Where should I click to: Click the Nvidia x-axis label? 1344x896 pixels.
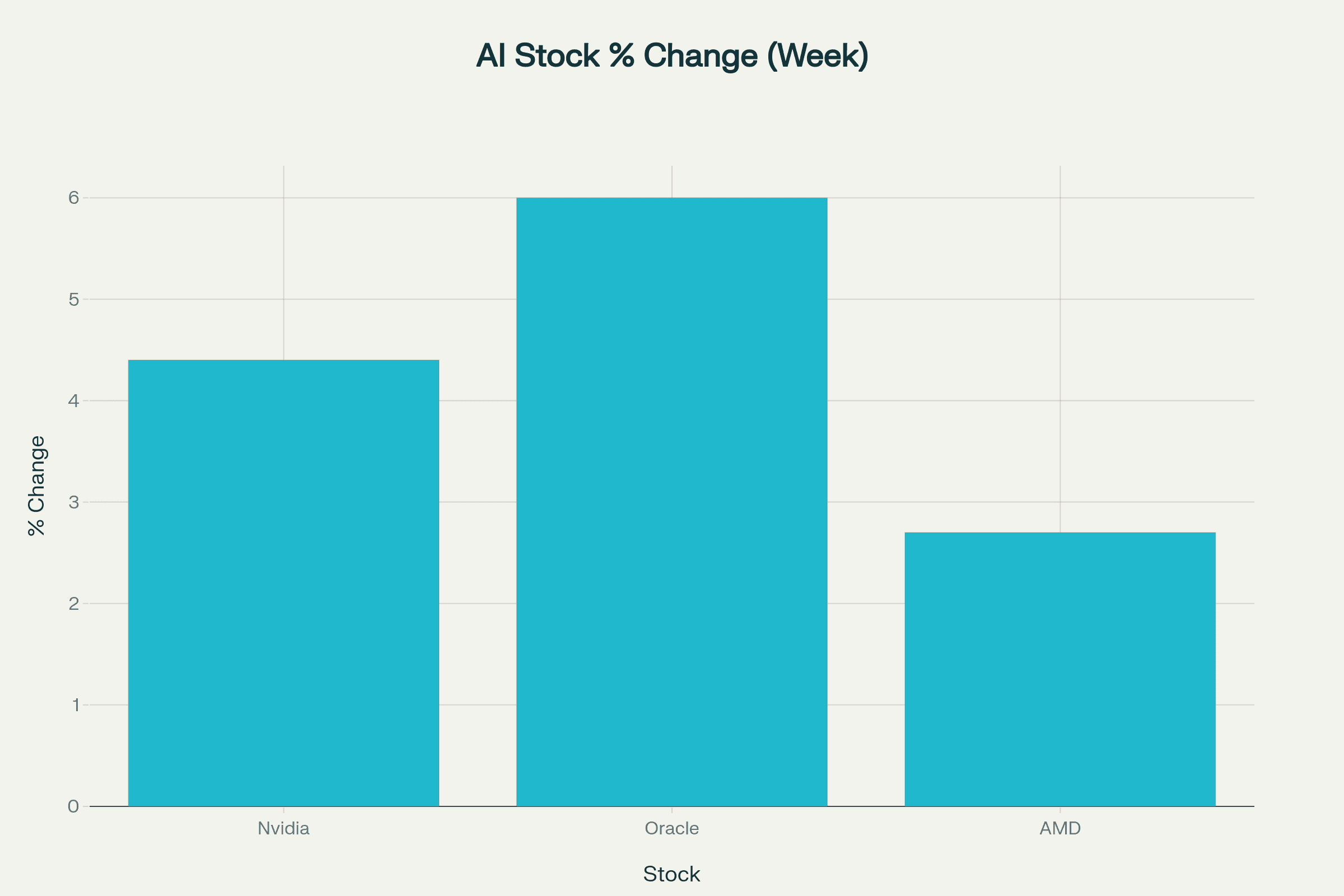[x=283, y=829]
